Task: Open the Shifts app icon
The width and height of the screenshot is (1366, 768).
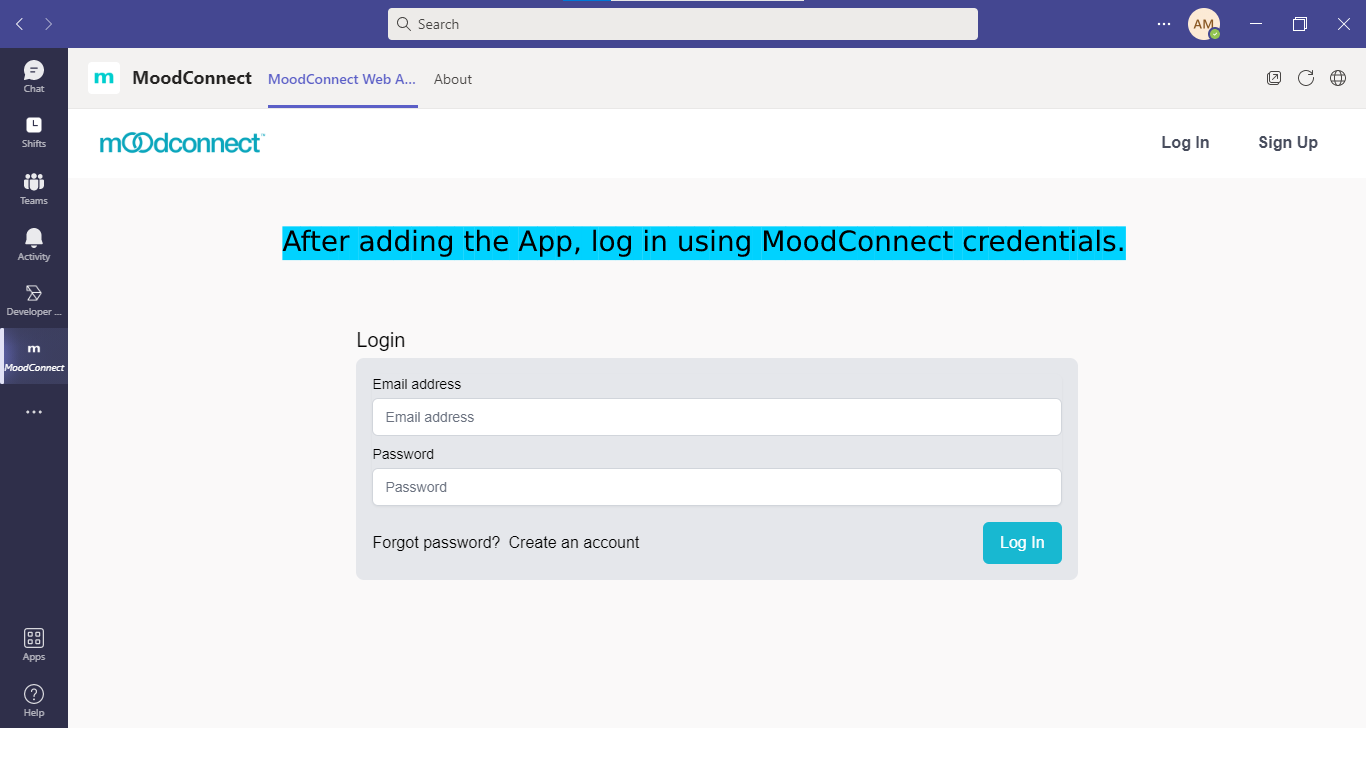Action: tap(34, 131)
